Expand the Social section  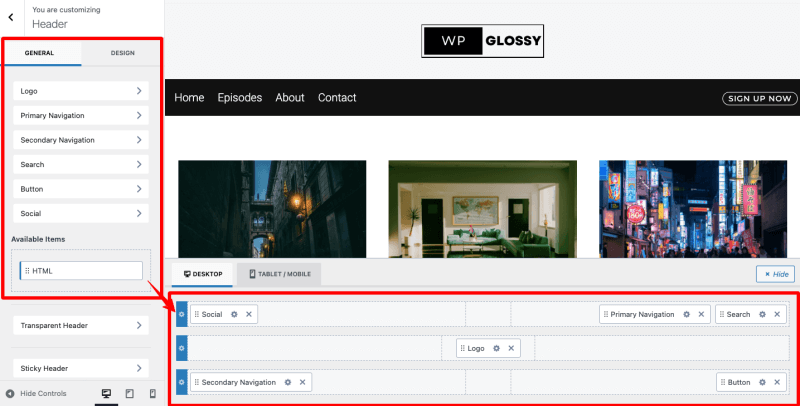click(x=81, y=213)
